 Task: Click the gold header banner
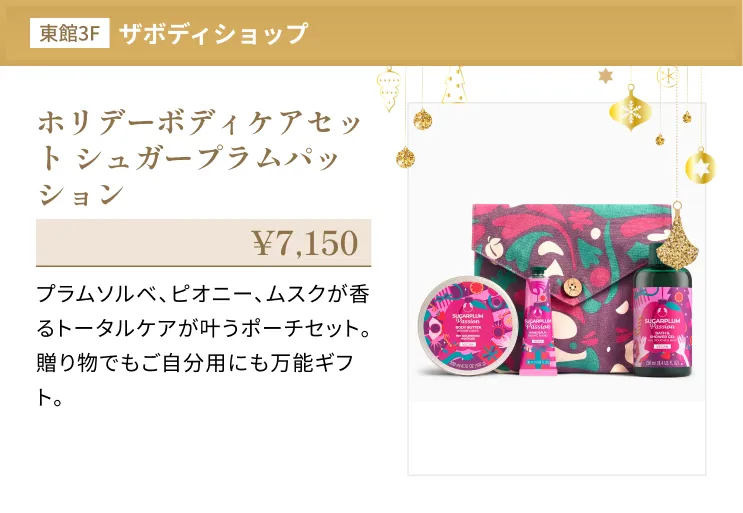tap(372, 33)
